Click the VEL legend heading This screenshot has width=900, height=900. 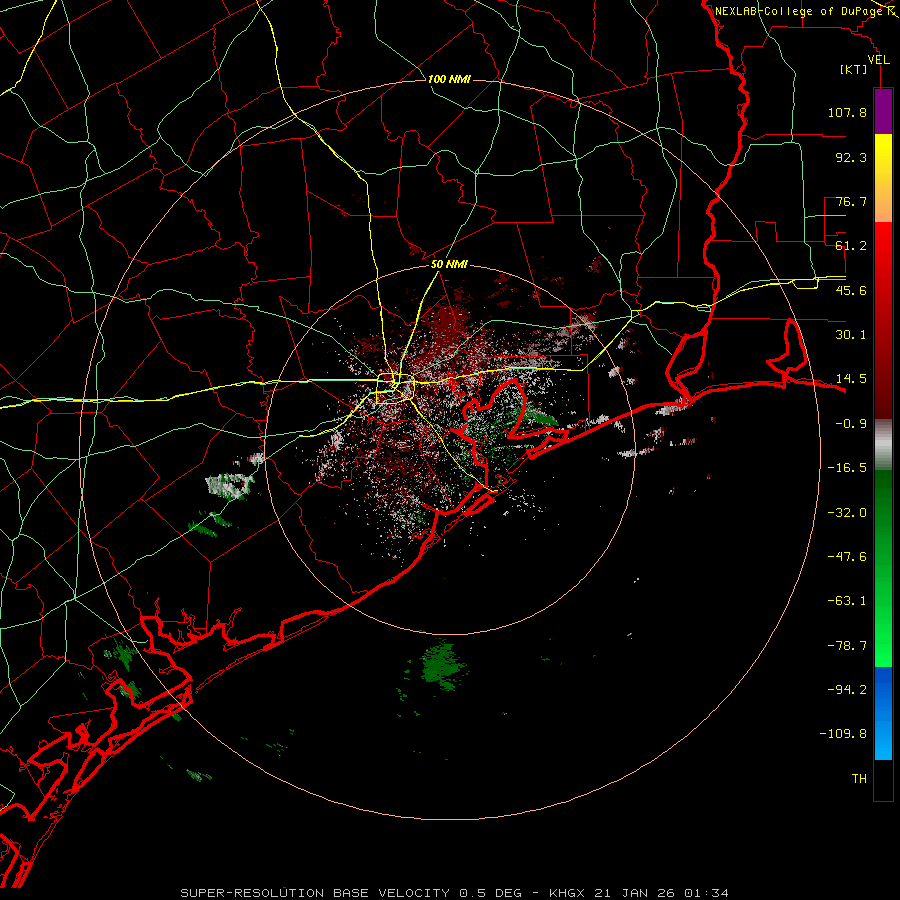(878, 60)
